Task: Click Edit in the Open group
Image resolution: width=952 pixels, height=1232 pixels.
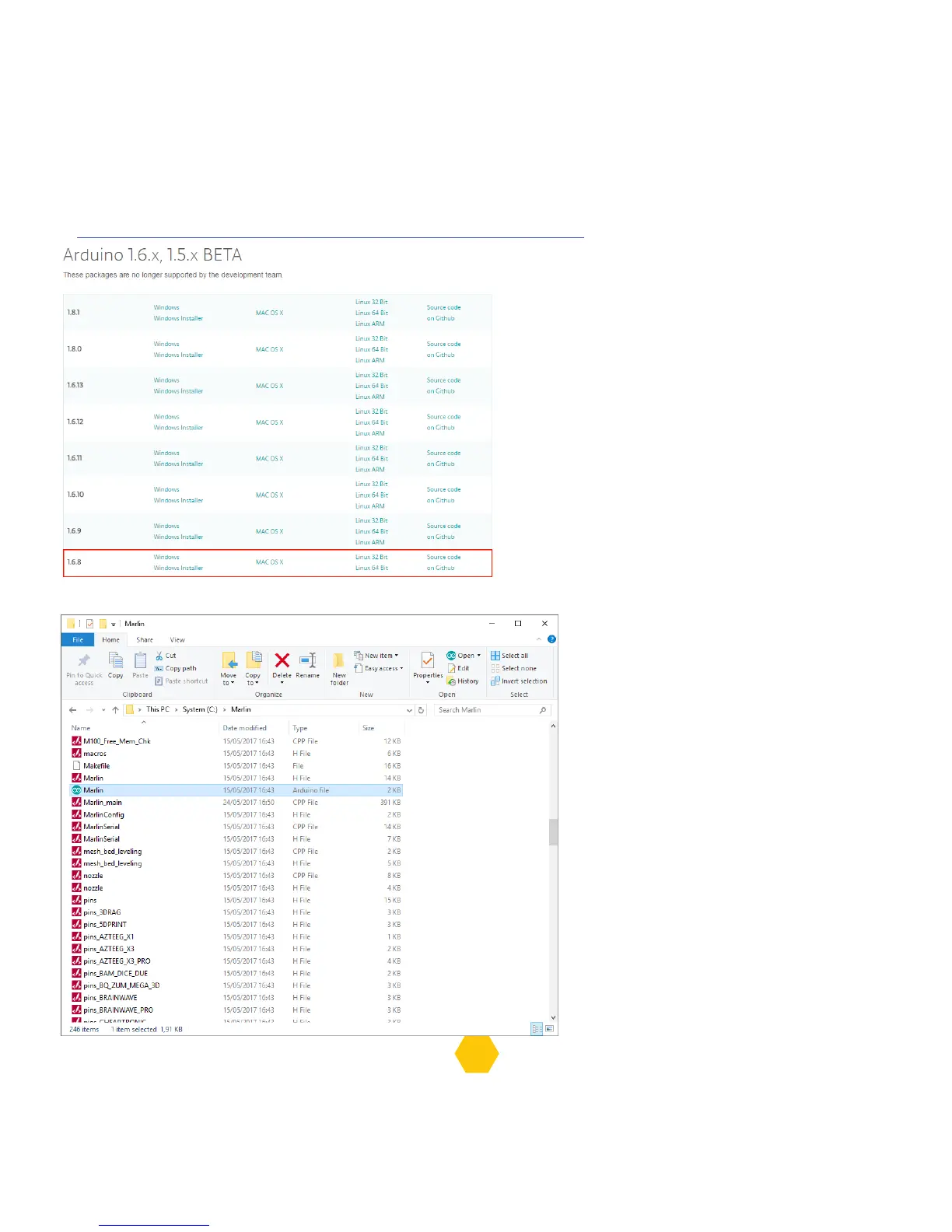Action: (x=459, y=668)
